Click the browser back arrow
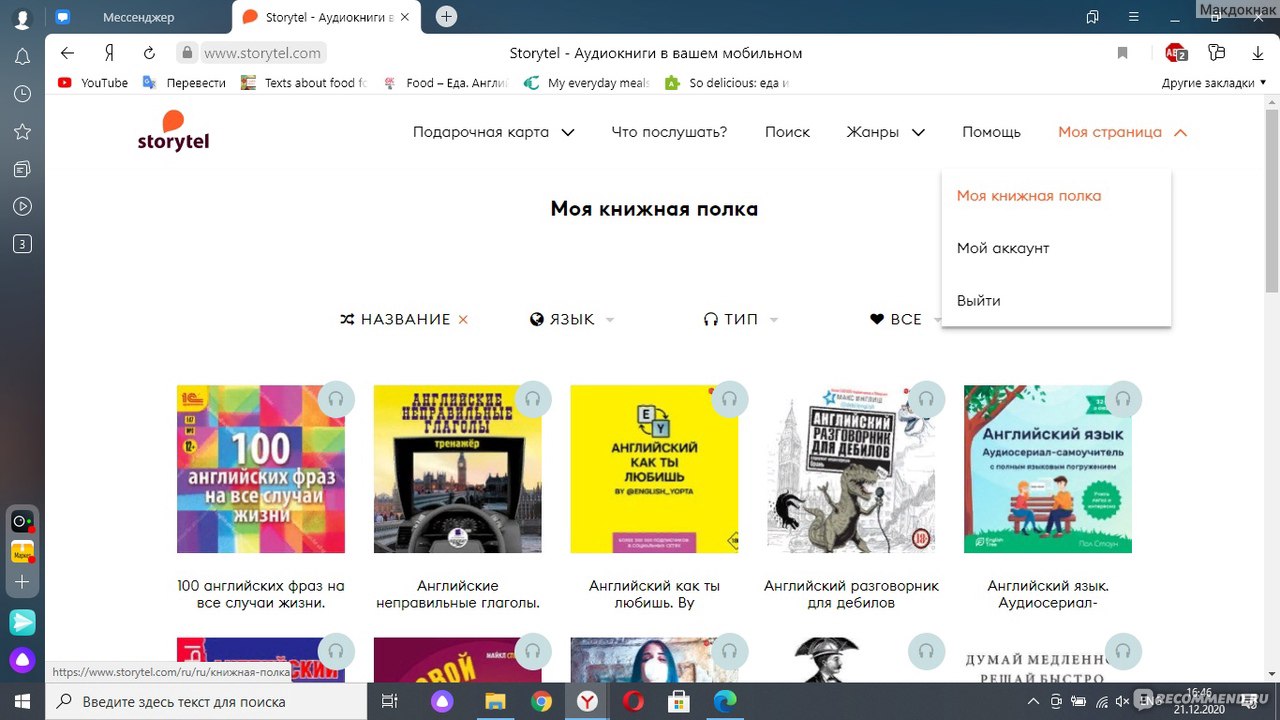 click(67, 53)
